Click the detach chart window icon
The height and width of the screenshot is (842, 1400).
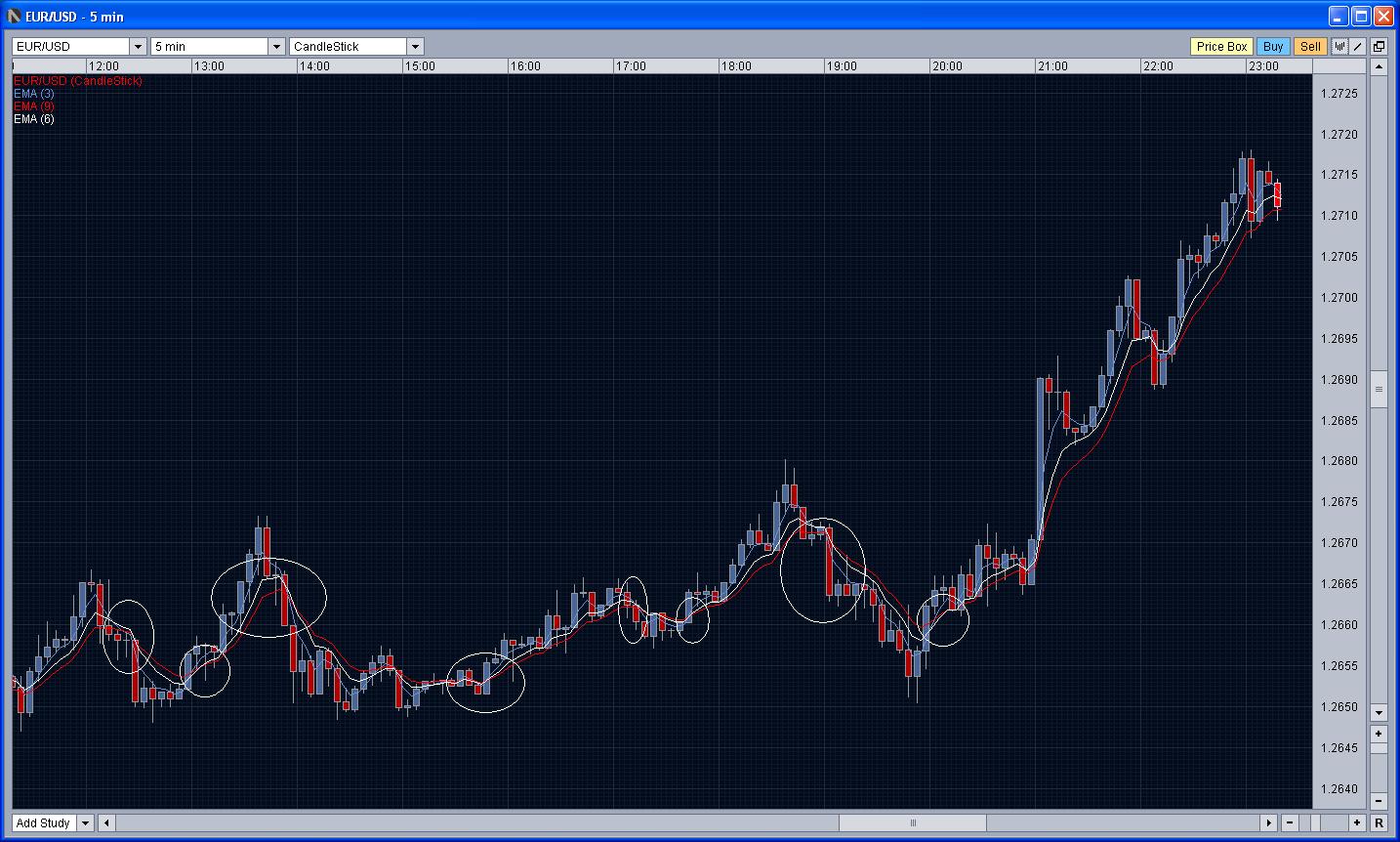tap(1379, 47)
